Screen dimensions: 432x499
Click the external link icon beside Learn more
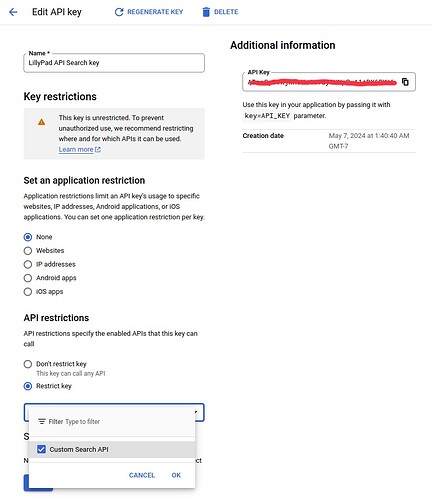(98, 150)
